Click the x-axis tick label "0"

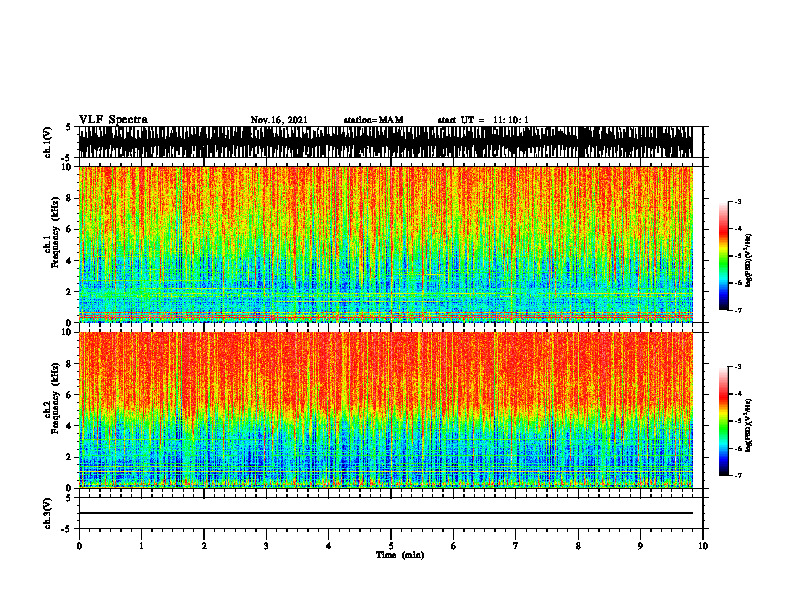[x=79, y=546]
